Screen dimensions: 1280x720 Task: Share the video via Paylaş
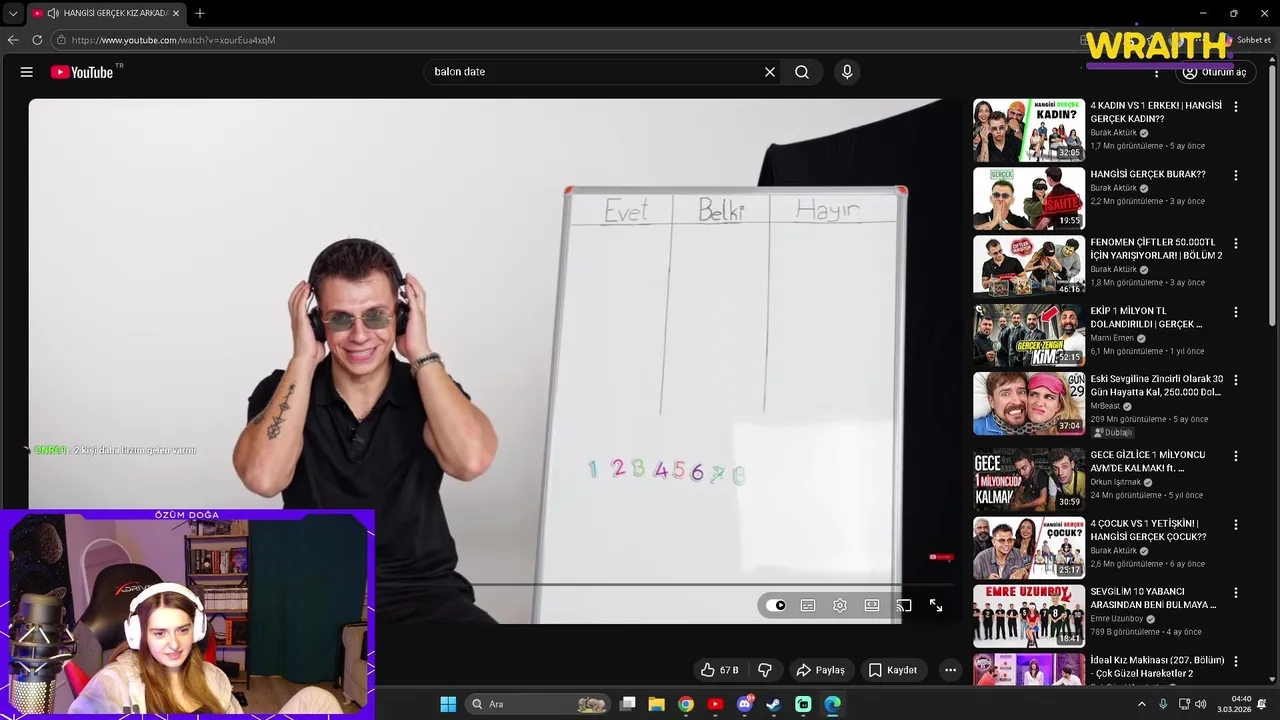point(821,670)
